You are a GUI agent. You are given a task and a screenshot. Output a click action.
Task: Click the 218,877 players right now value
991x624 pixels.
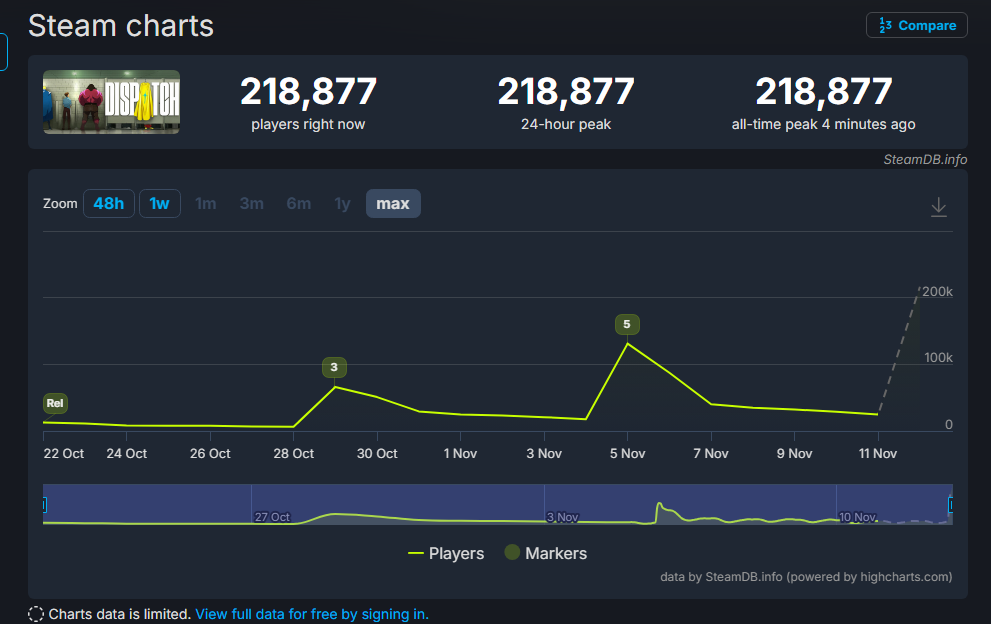point(308,92)
